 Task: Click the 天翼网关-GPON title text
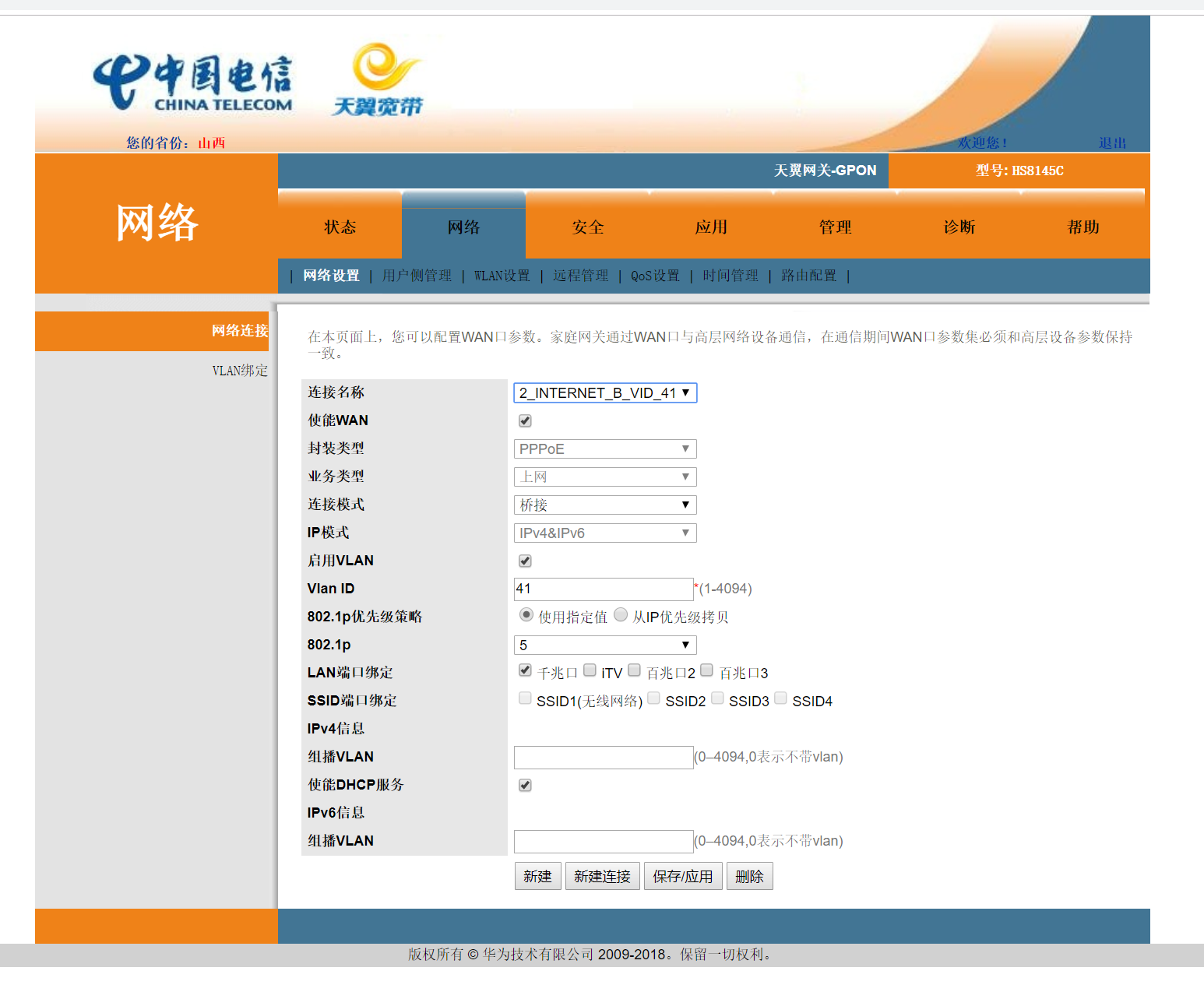click(x=825, y=171)
